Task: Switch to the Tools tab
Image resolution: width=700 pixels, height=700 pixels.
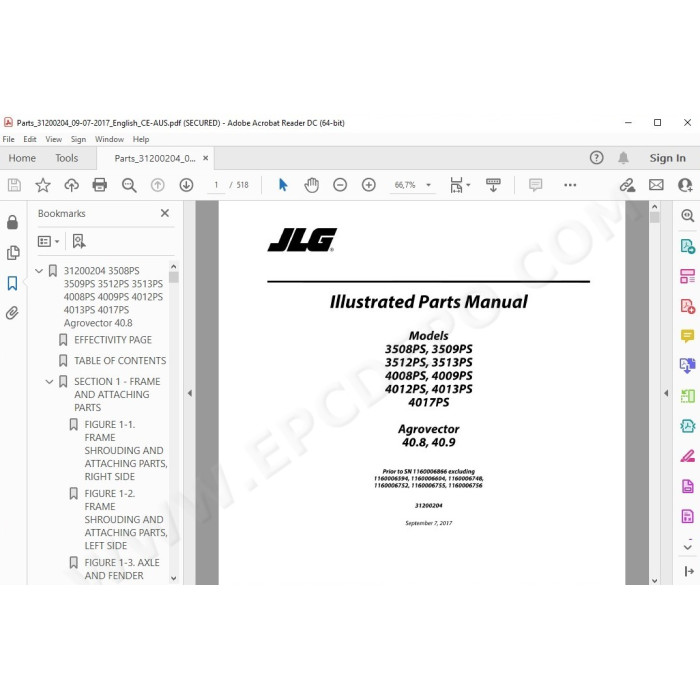Action: 67,158
